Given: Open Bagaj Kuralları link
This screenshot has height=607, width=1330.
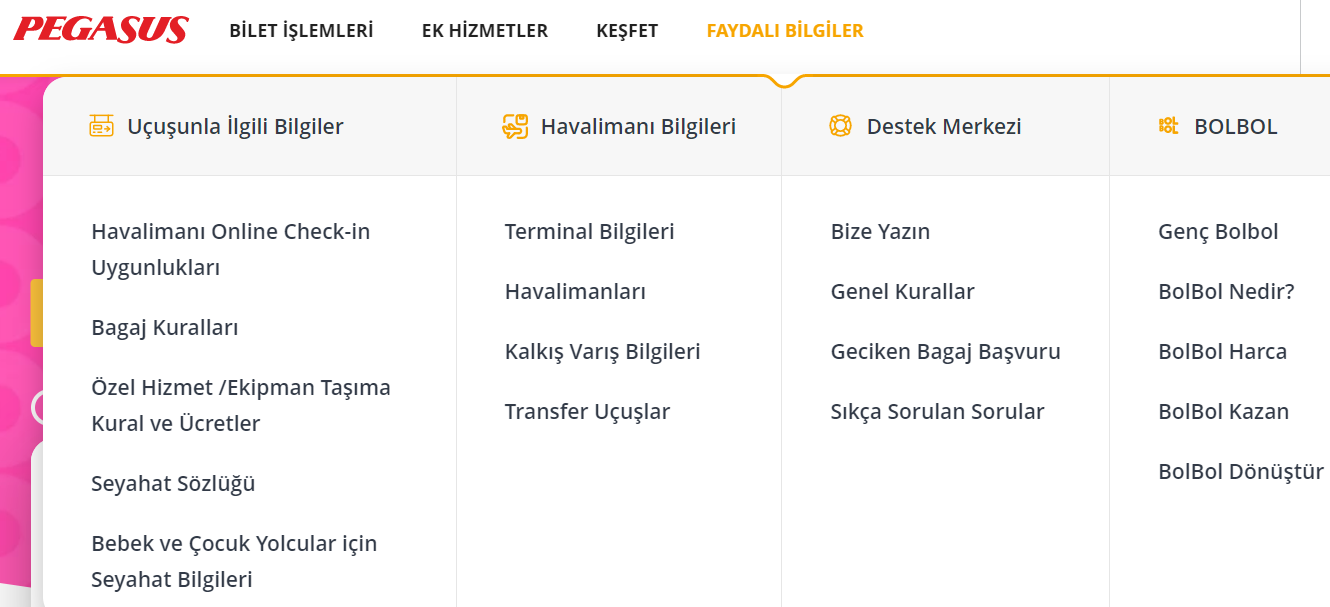Looking at the screenshot, I should click(x=165, y=328).
